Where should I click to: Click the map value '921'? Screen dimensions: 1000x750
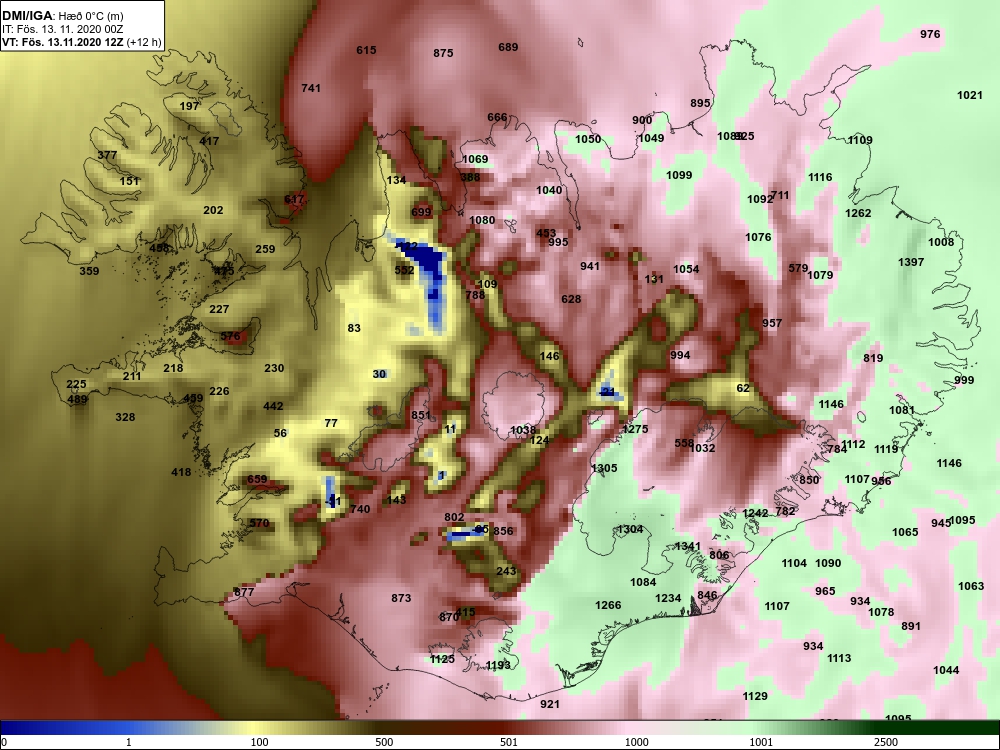pyautogui.click(x=550, y=703)
